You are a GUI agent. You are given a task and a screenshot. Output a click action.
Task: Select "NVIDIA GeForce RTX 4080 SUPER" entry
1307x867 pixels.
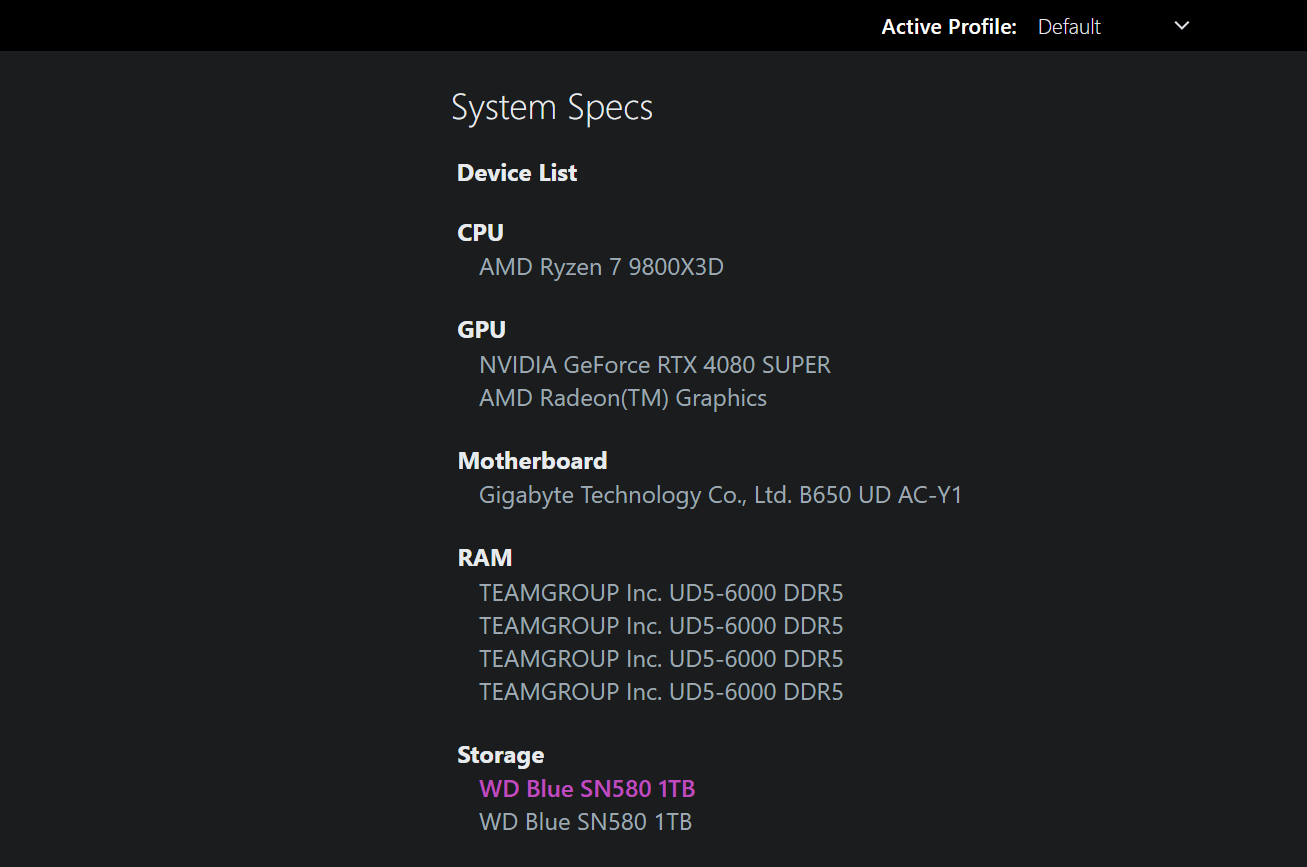pyautogui.click(x=655, y=365)
